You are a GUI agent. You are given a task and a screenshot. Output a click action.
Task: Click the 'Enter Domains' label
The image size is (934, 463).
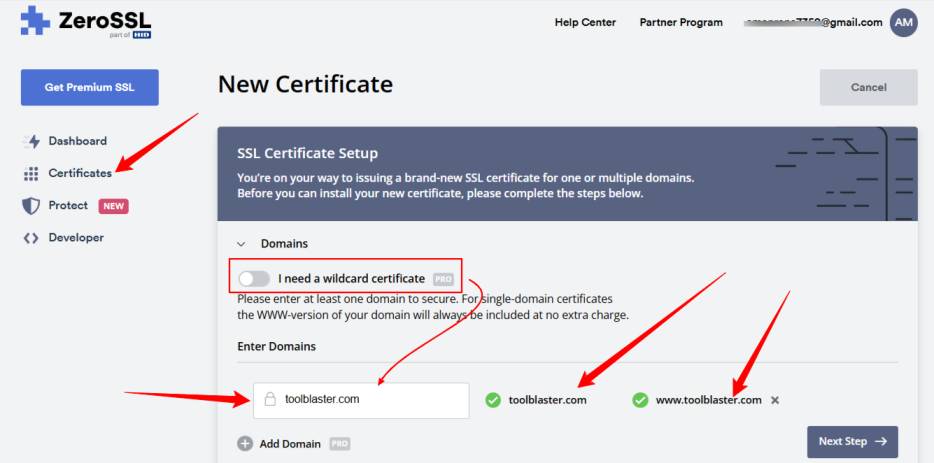click(x=276, y=346)
